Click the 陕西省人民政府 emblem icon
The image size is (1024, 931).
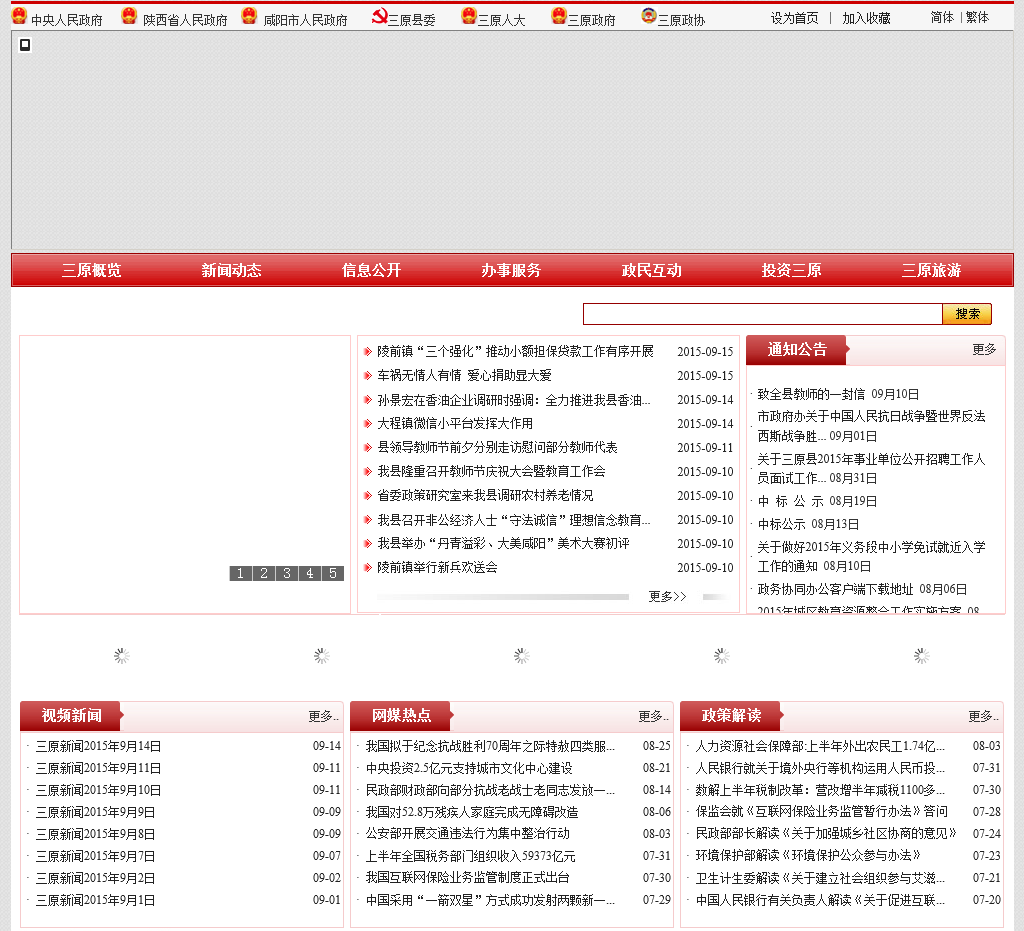click(129, 16)
